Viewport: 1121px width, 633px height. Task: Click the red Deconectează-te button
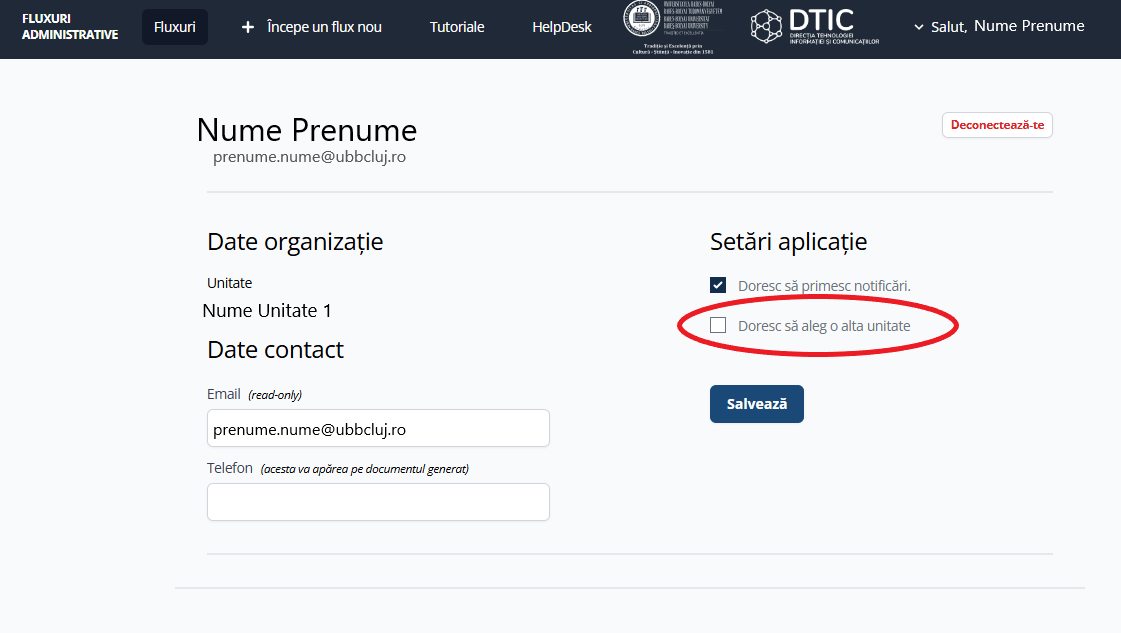996,125
